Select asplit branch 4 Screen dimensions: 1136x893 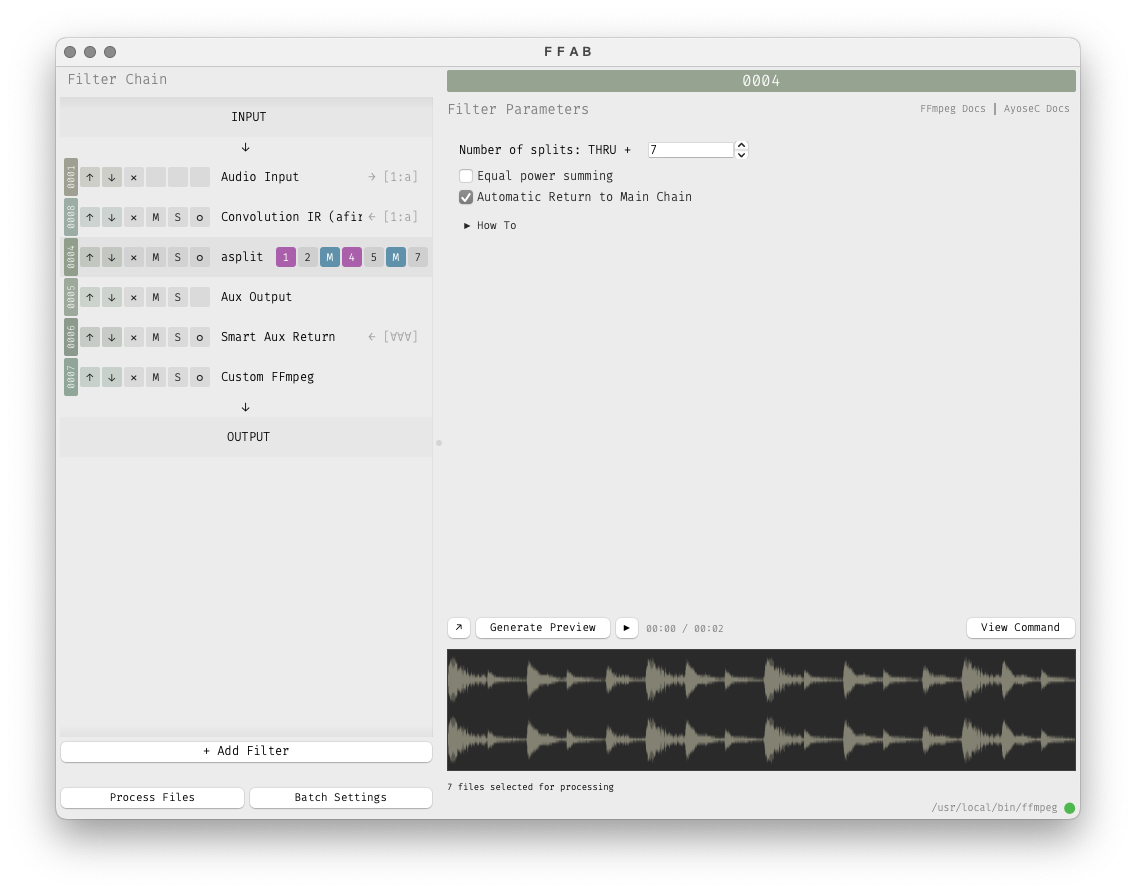tap(352, 257)
